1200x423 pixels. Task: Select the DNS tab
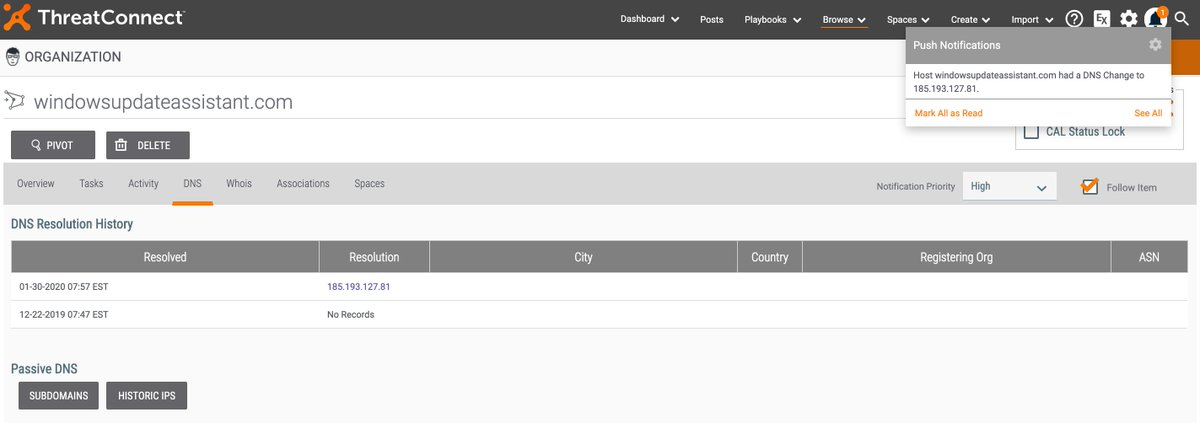click(192, 184)
